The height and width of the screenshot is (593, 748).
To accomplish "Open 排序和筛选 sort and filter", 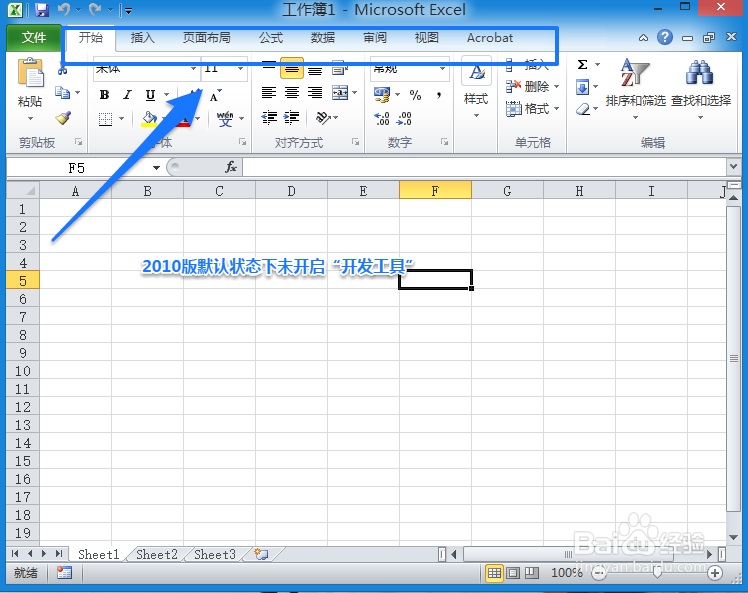I will click(x=635, y=89).
